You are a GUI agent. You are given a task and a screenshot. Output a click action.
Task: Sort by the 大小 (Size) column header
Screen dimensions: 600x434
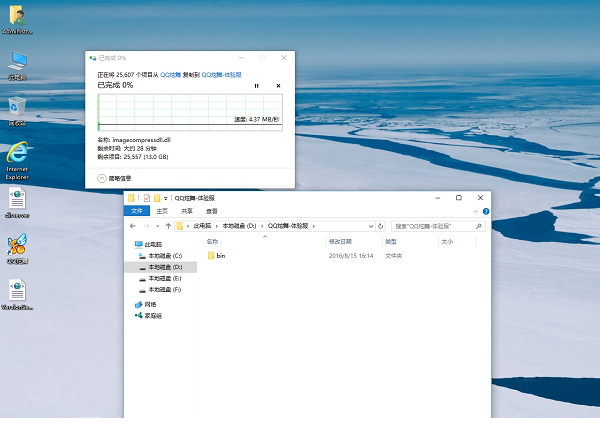click(447, 241)
